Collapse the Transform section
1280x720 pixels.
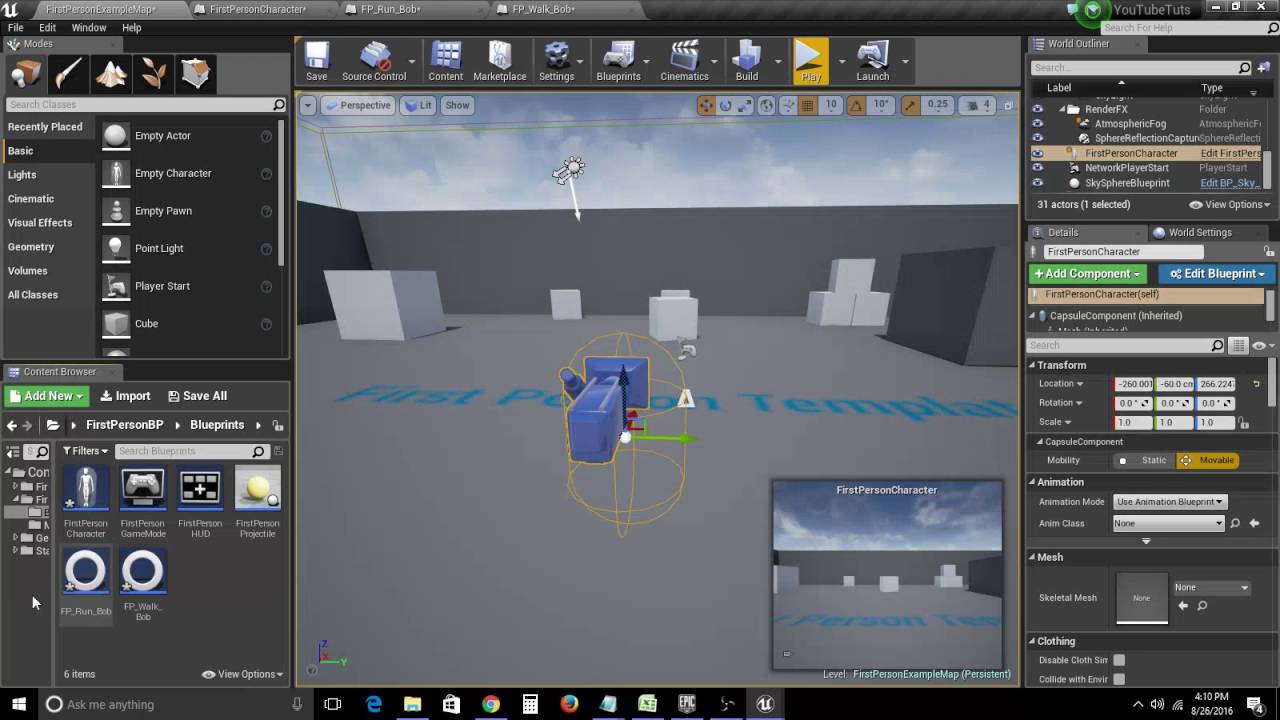(1033, 365)
